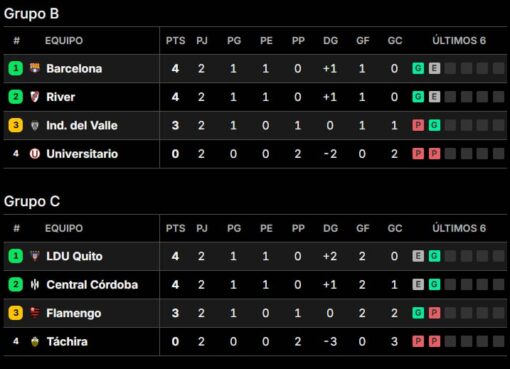This screenshot has width=510, height=369.
Task: Click the Barcelona team crest icon
Action: point(35,68)
